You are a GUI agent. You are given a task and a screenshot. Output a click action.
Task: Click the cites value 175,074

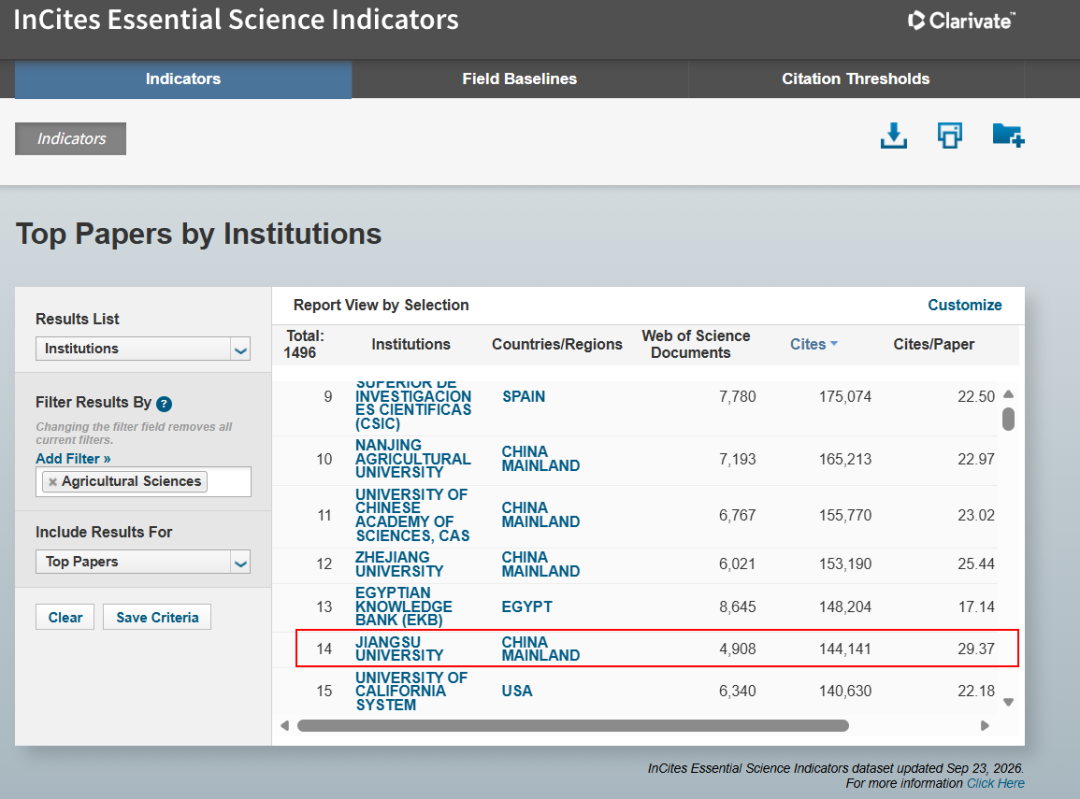[x=844, y=397]
